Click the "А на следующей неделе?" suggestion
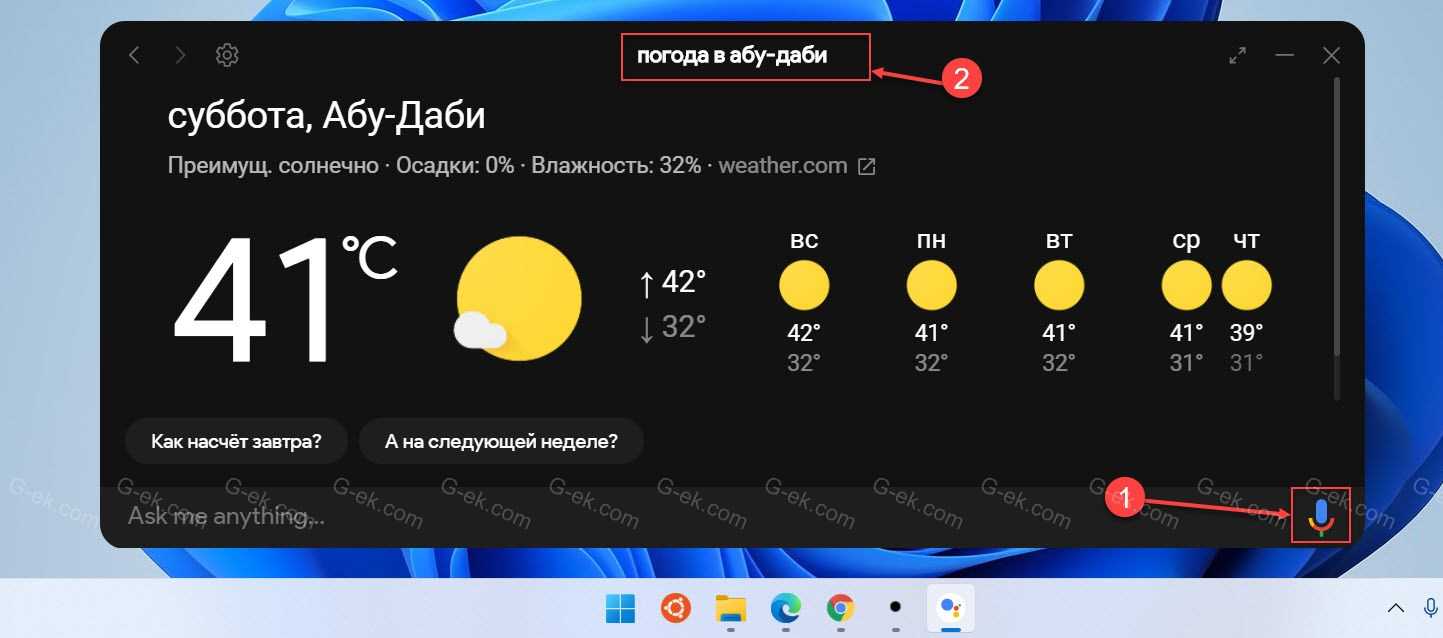Viewport: 1443px width, 638px height. [501, 441]
